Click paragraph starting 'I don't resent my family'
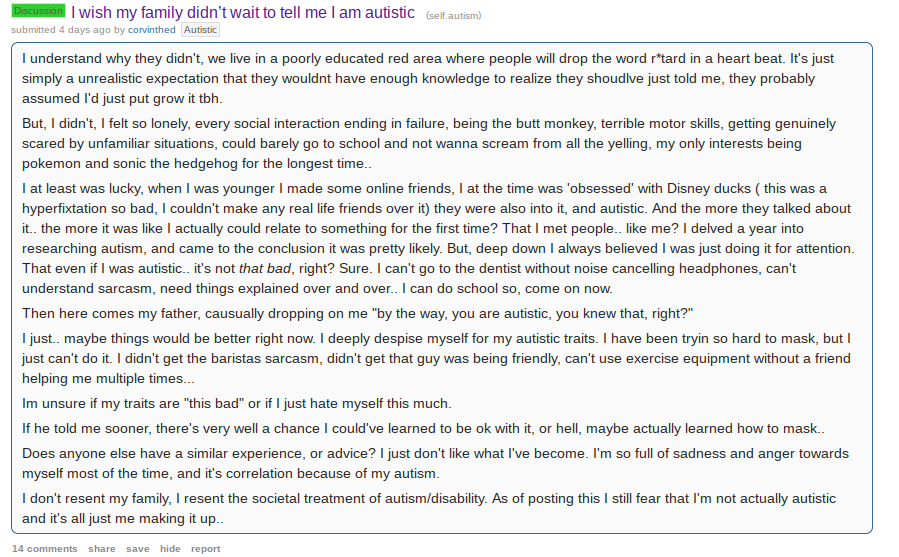The width and height of the screenshot is (899, 557). 429,508
